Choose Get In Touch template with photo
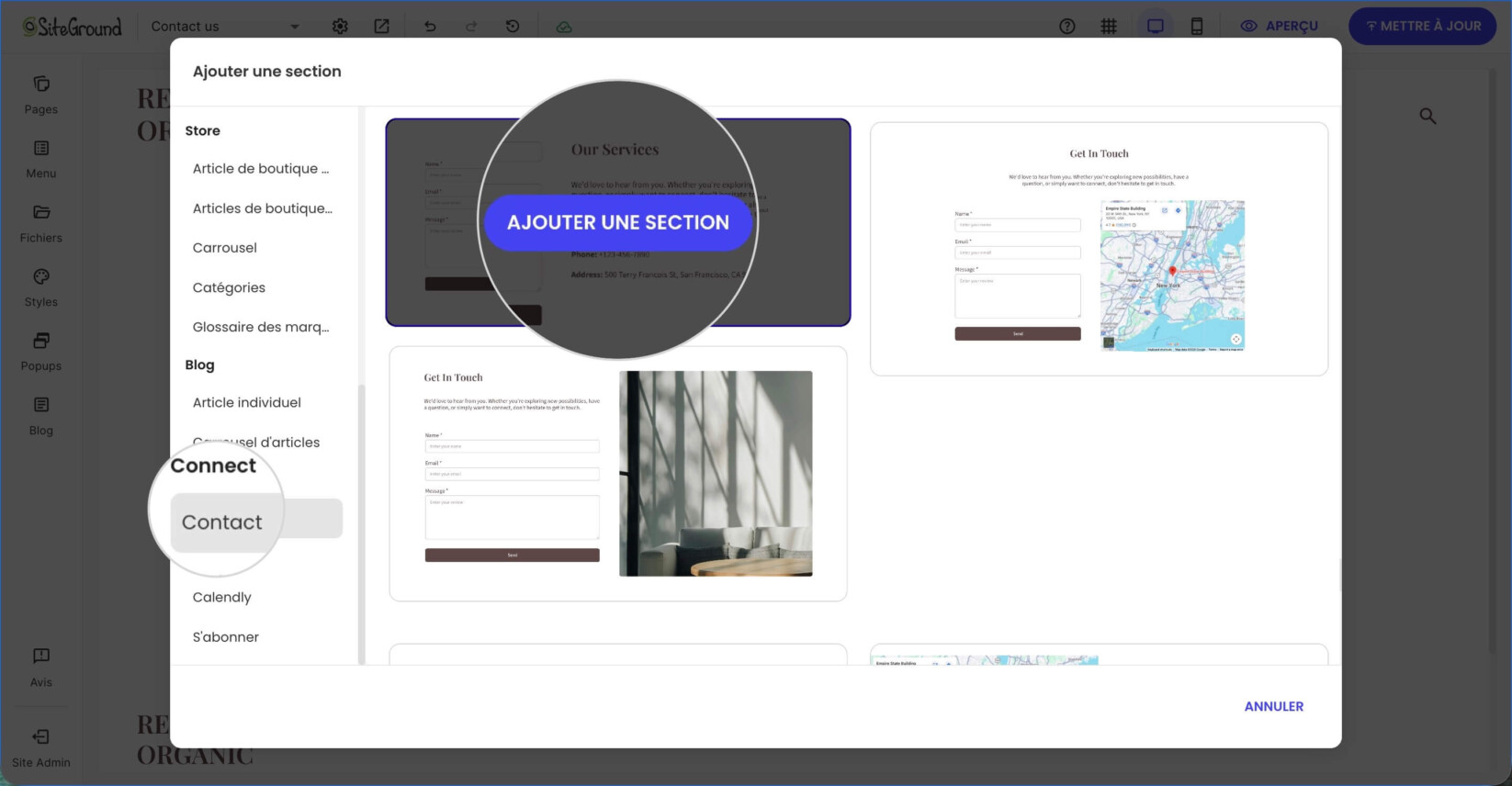 pos(618,474)
